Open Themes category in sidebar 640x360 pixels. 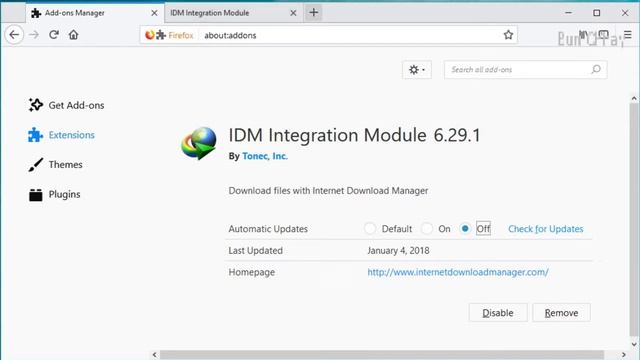click(x=56, y=164)
